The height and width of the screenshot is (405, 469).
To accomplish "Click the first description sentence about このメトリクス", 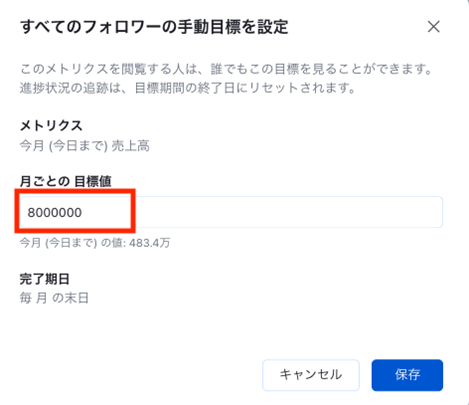I will point(226,69).
